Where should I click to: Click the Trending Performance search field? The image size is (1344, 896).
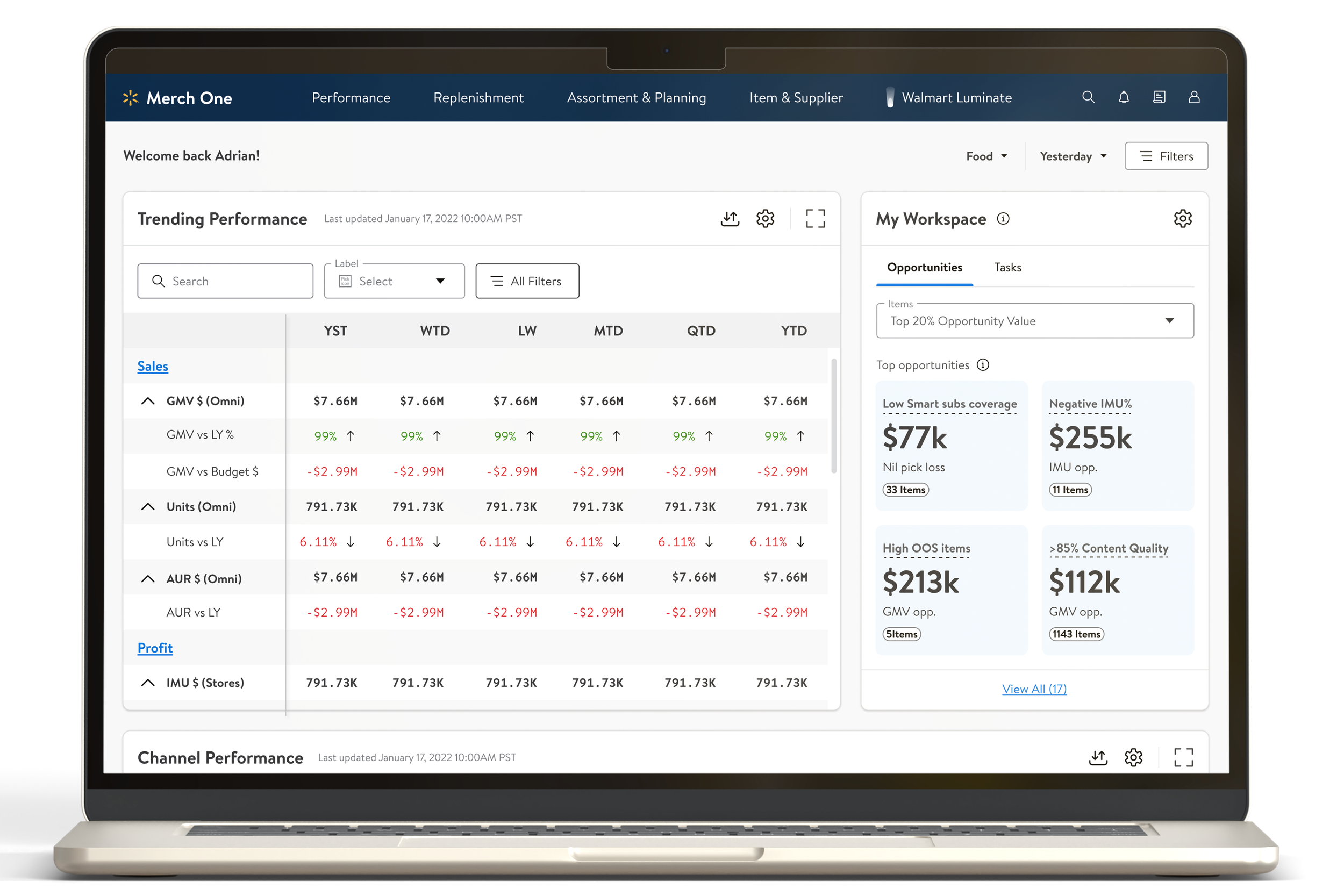(x=225, y=281)
